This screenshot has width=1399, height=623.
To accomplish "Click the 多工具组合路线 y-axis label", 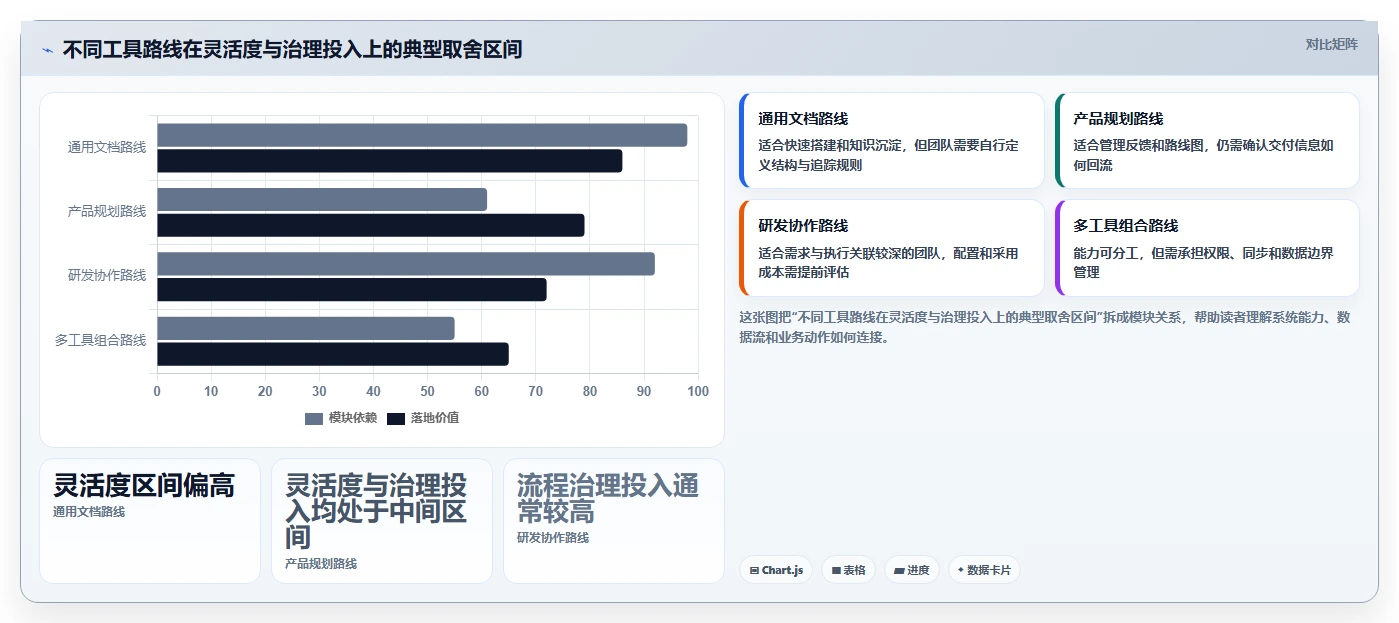I will pos(101,340).
